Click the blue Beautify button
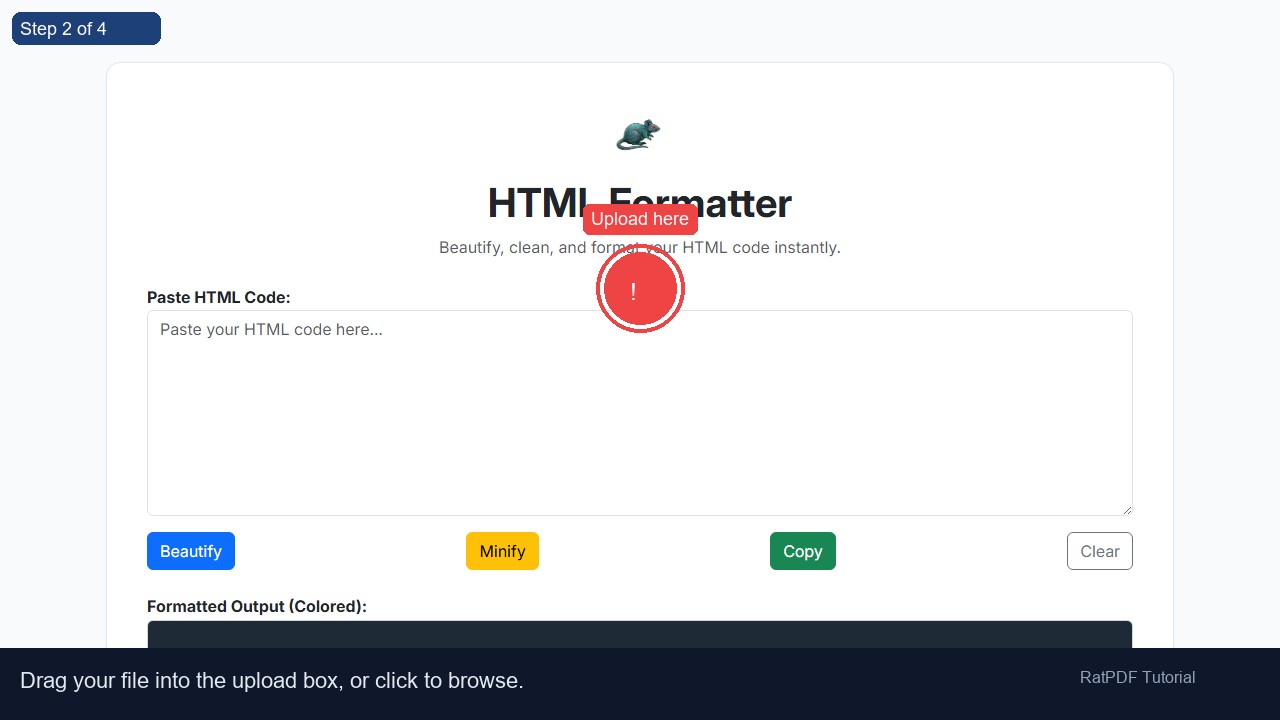1280x720 pixels. 191,551
